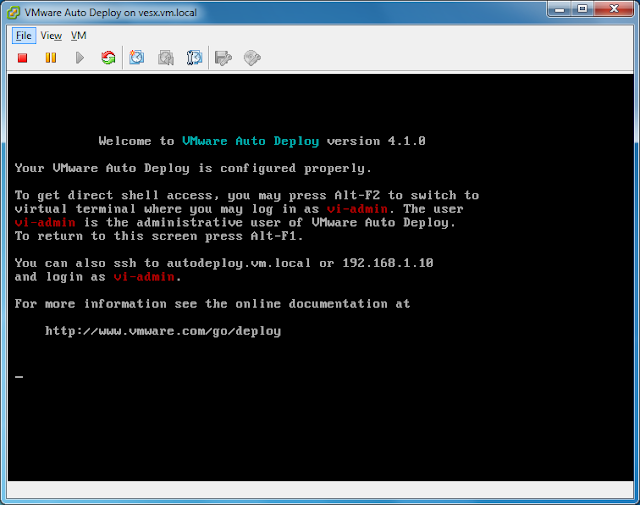Click 'version 4.1.0' text
Screen dimensions: 640x505
point(376,141)
